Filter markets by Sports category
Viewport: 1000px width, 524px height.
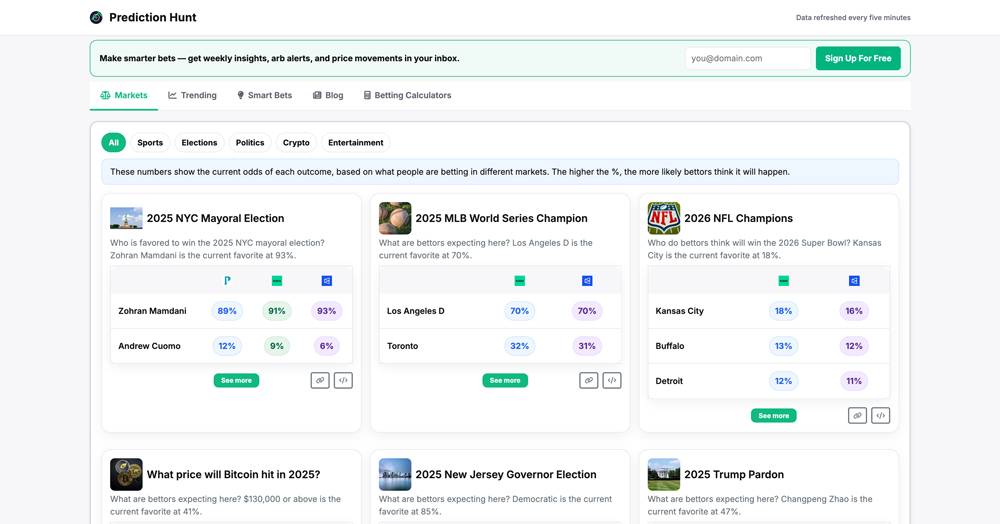click(x=150, y=143)
